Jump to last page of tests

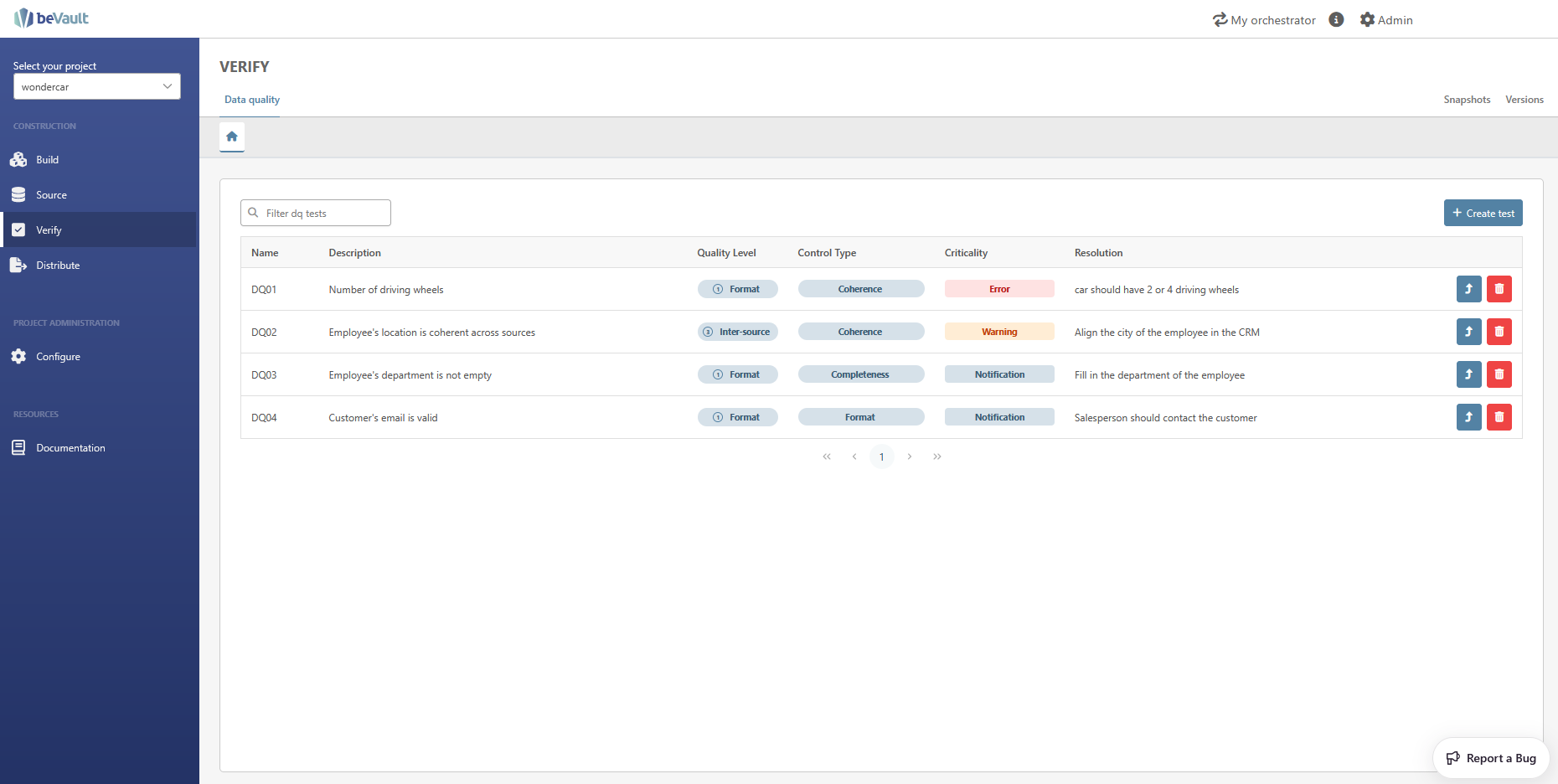937,456
